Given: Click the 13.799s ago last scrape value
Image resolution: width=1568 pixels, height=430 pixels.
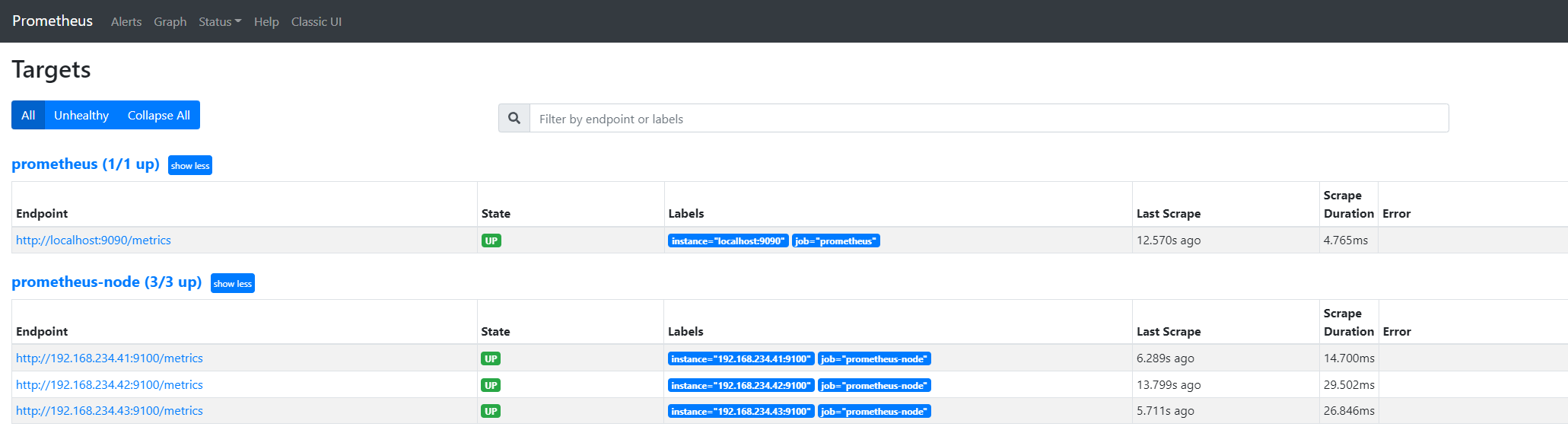Looking at the screenshot, I should pyautogui.click(x=1169, y=384).
